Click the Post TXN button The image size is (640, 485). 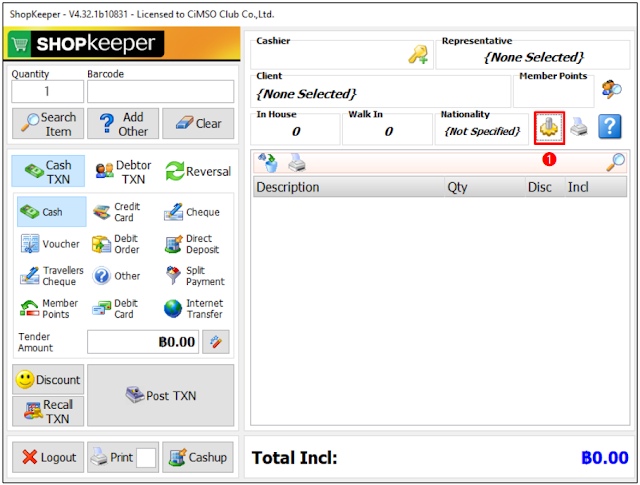[x=160, y=396]
